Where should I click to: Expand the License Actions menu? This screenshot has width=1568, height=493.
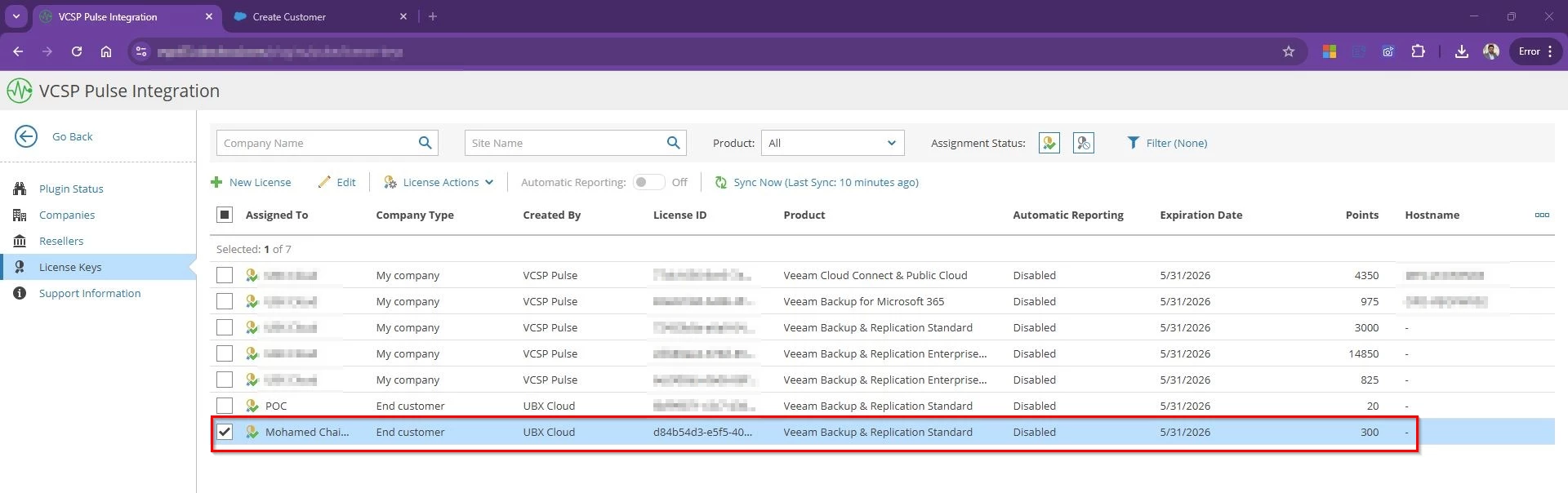coord(439,183)
